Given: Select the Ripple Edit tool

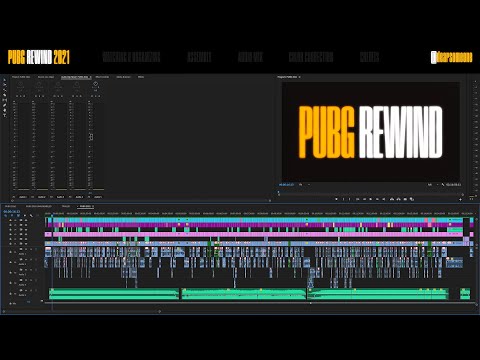Looking at the screenshot, I should 5,89.
